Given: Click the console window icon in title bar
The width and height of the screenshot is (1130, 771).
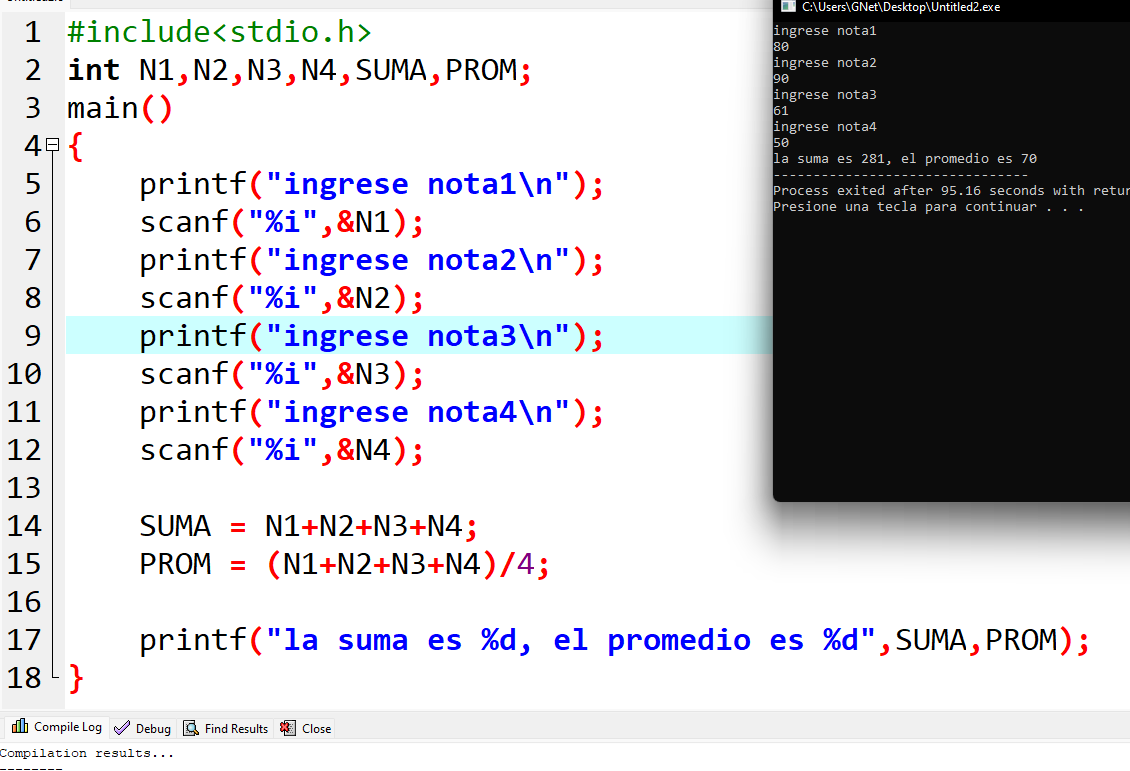Looking at the screenshot, I should pos(788,7).
